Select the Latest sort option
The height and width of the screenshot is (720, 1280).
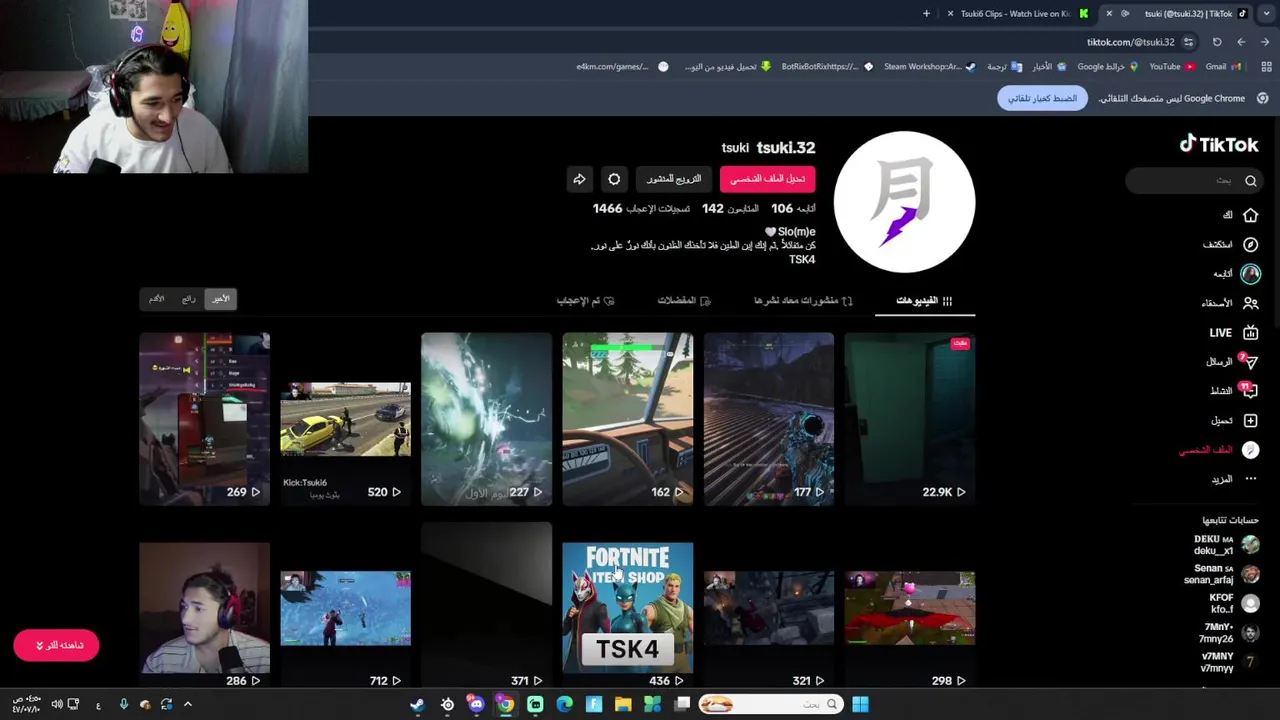coord(220,299)
